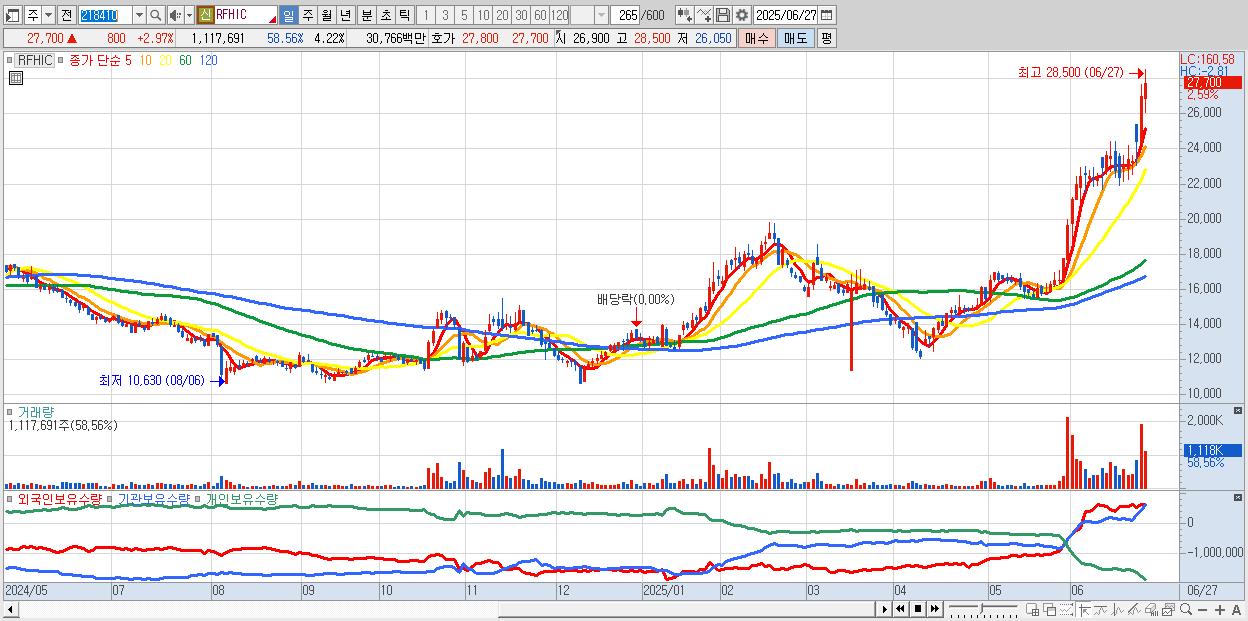Open chart settings gear icon
This screenshot has width=1248, height=621.
(x=742, y=15)
